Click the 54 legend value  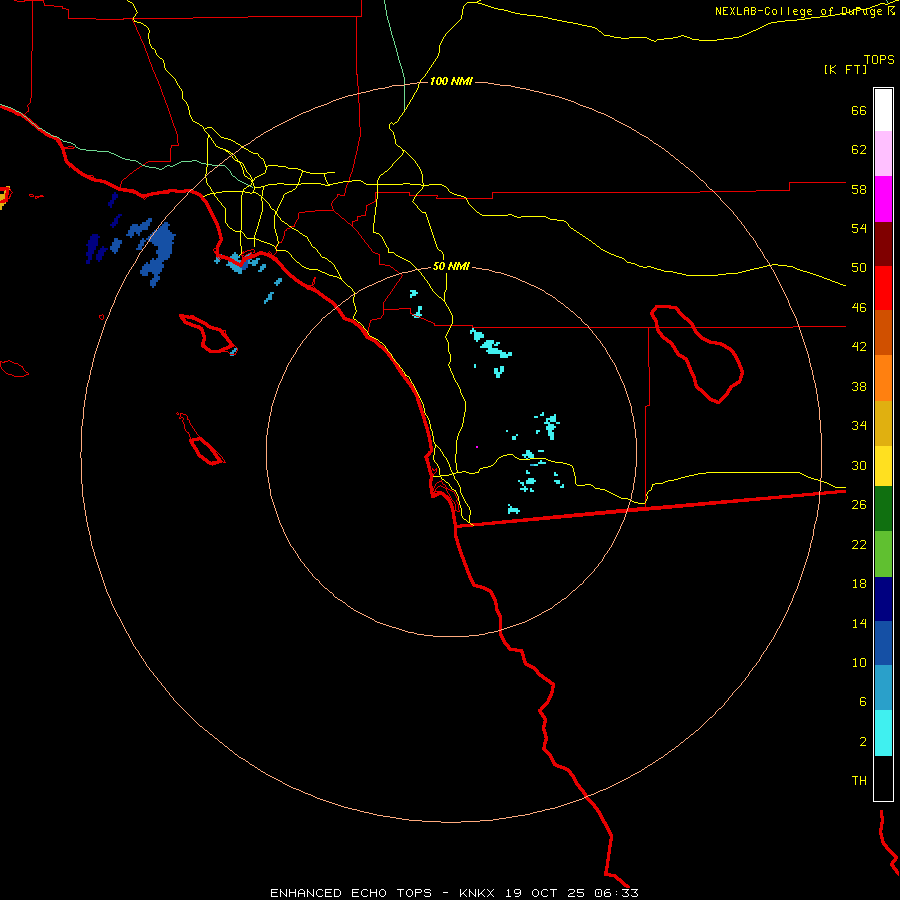[859, 228]
